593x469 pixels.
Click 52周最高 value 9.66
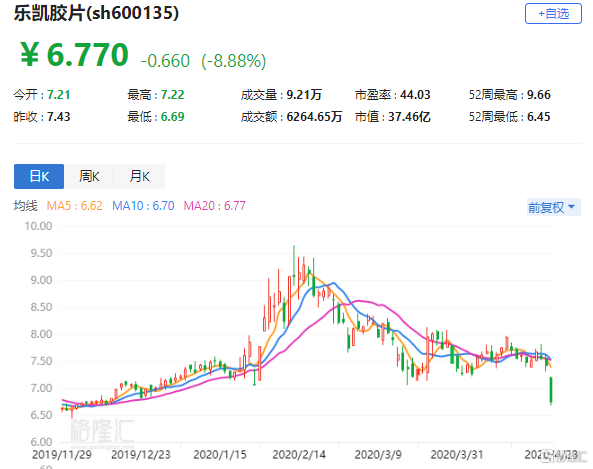click(539, 95)
